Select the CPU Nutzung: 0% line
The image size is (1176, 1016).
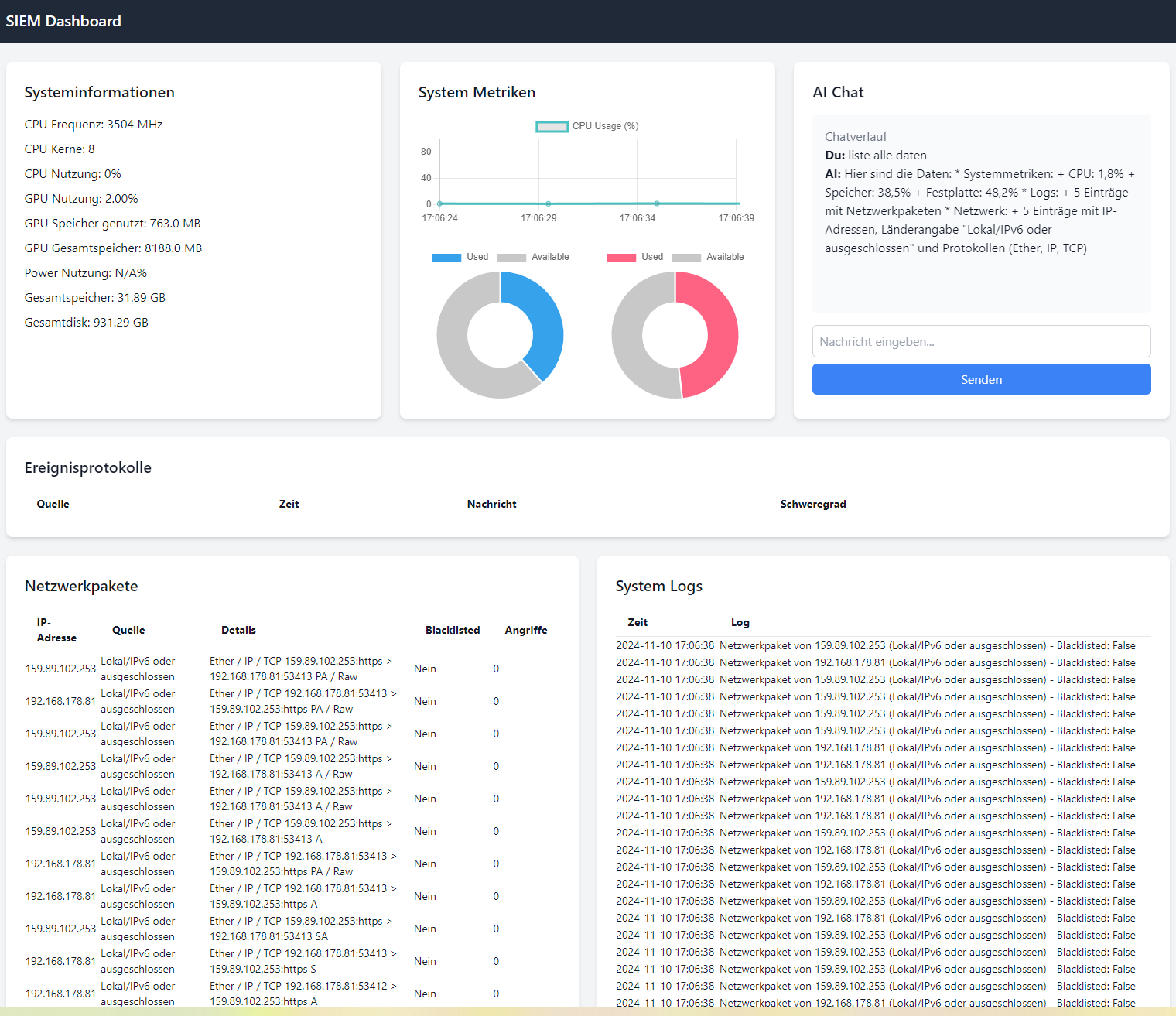73,173
